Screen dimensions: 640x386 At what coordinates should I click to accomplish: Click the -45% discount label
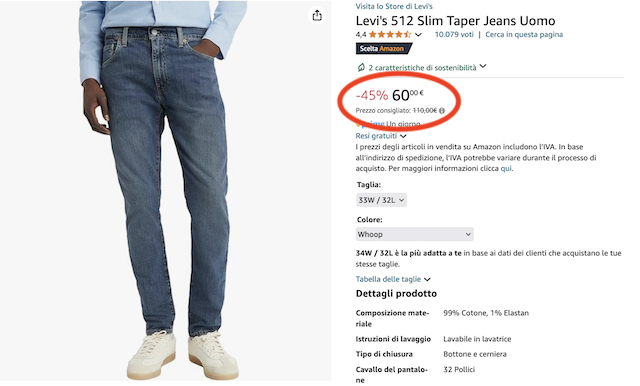372,95
